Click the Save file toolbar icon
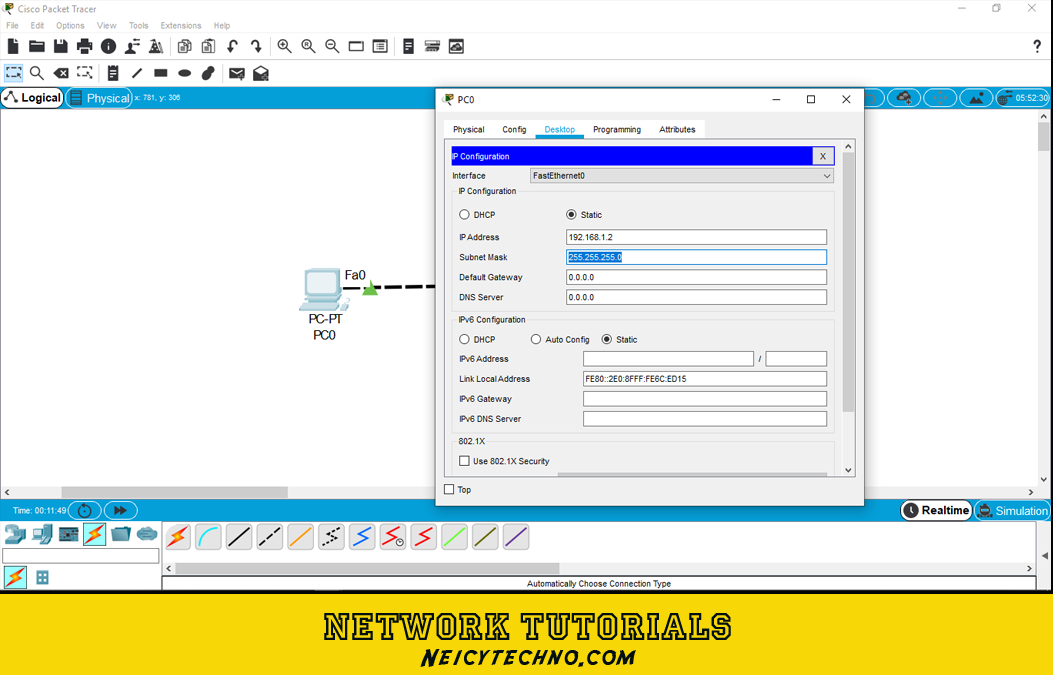The height and width of the screenshot is (675, 1053). point(60,46)
